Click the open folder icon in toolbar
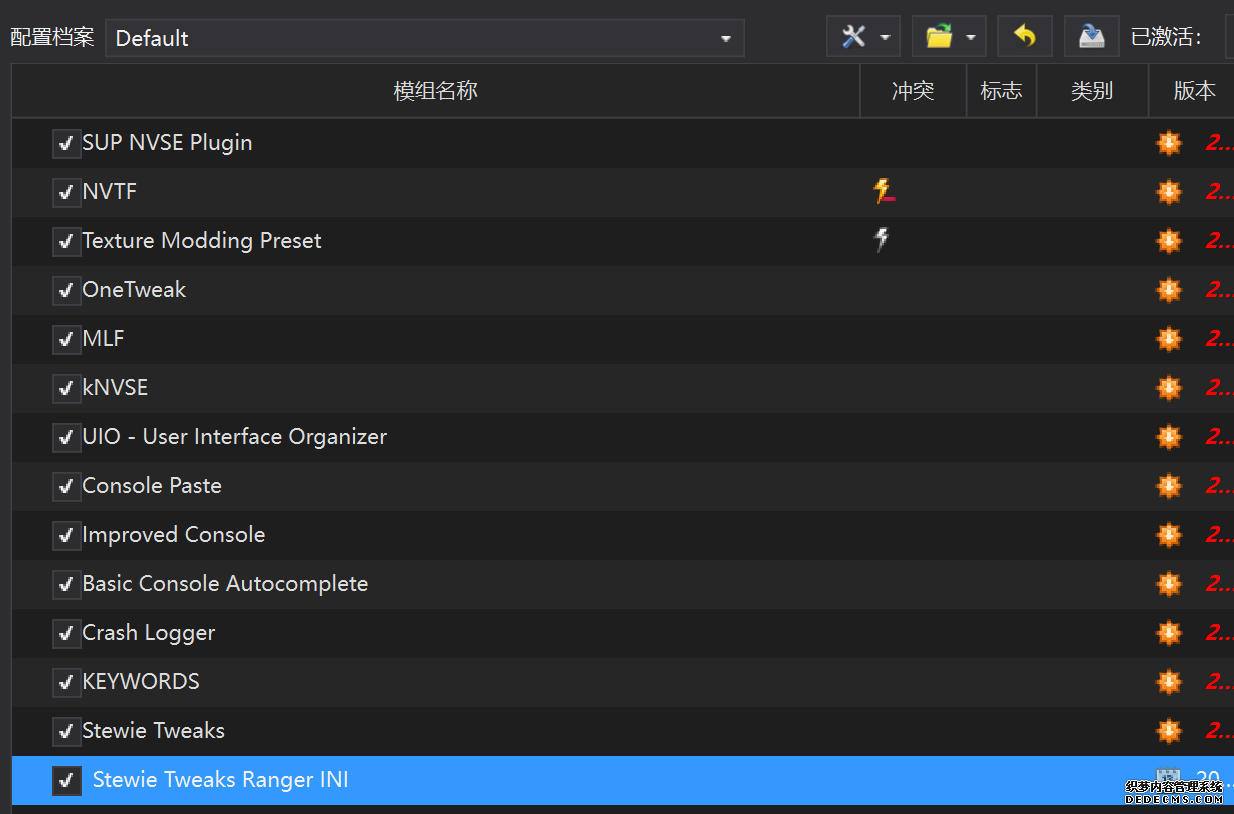1234x814 pixels. (938, 38)
